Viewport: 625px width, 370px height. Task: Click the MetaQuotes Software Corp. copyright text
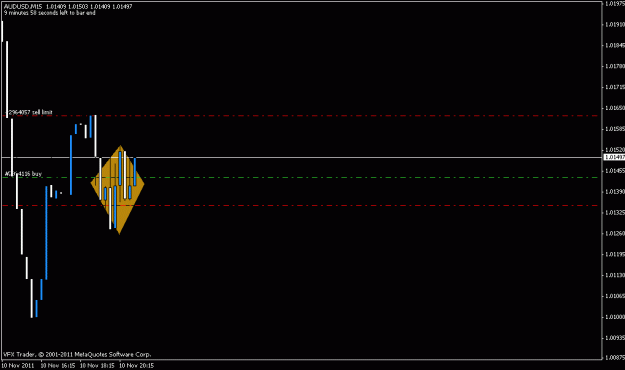pyautogui.click(x=77, y=354)
